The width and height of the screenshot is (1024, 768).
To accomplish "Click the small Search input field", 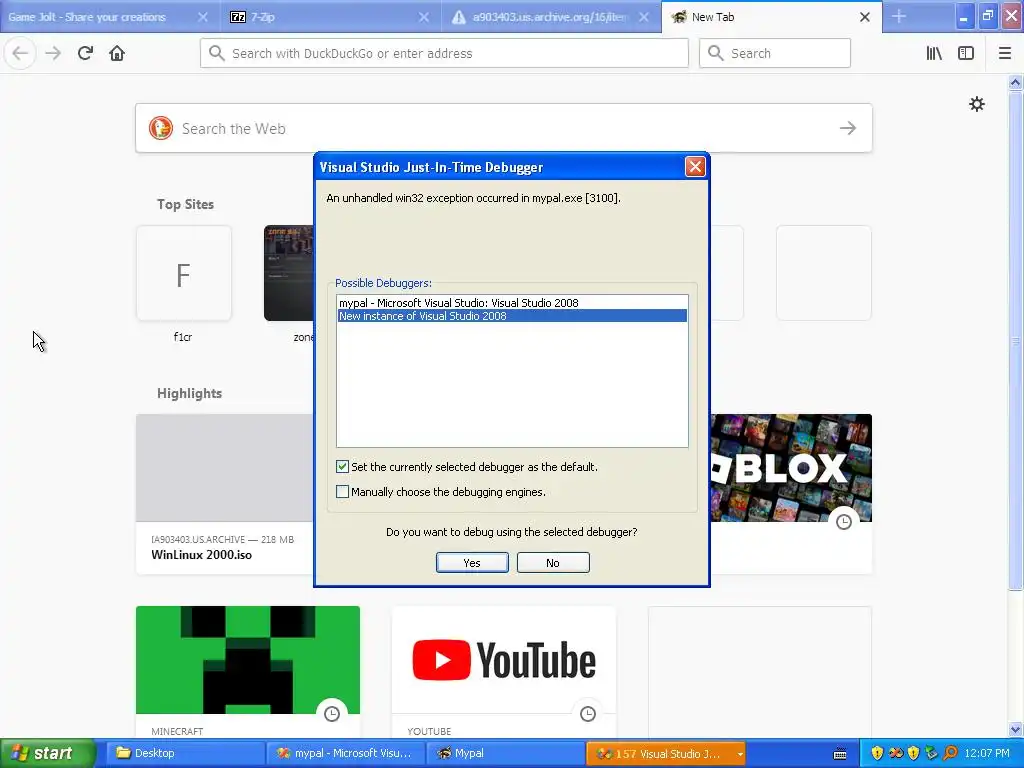I will pos(775,53).
